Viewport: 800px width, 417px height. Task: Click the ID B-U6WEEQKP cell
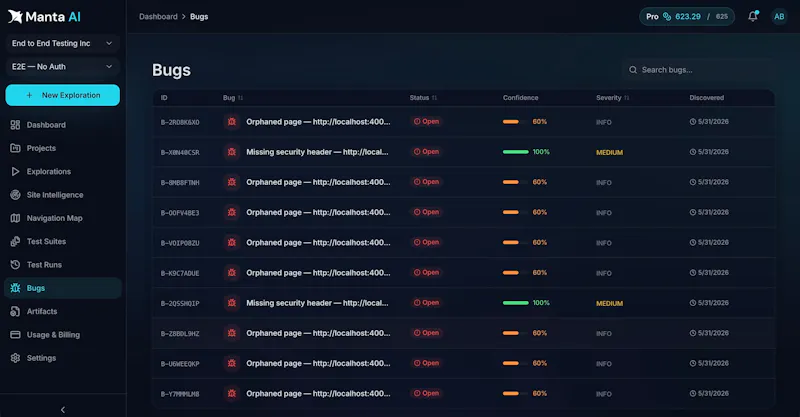[x=180, y=364]
